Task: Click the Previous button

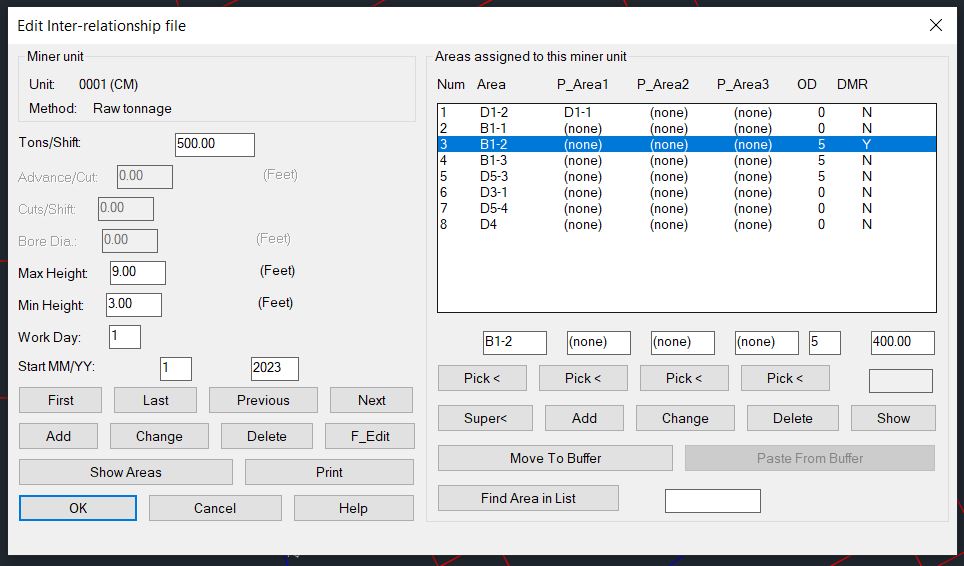Action: 263,400
